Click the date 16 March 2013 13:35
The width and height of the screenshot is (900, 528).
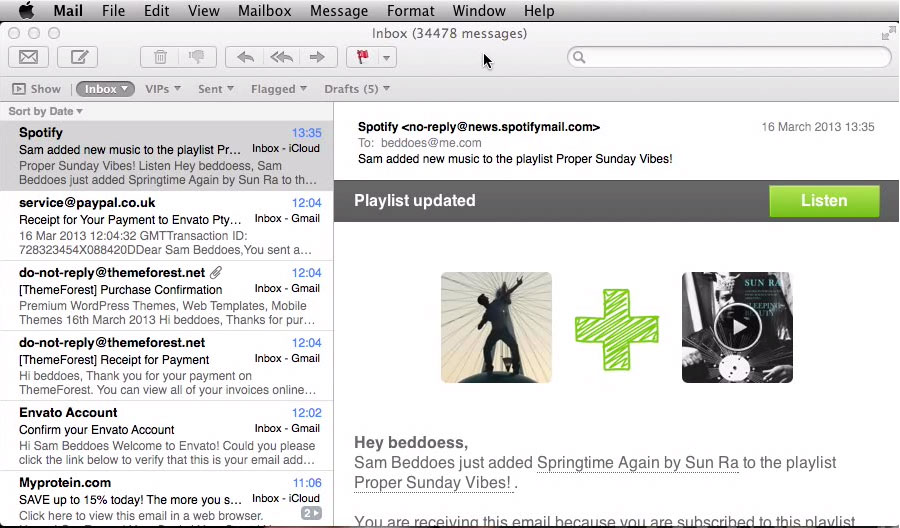click(818, 127)
